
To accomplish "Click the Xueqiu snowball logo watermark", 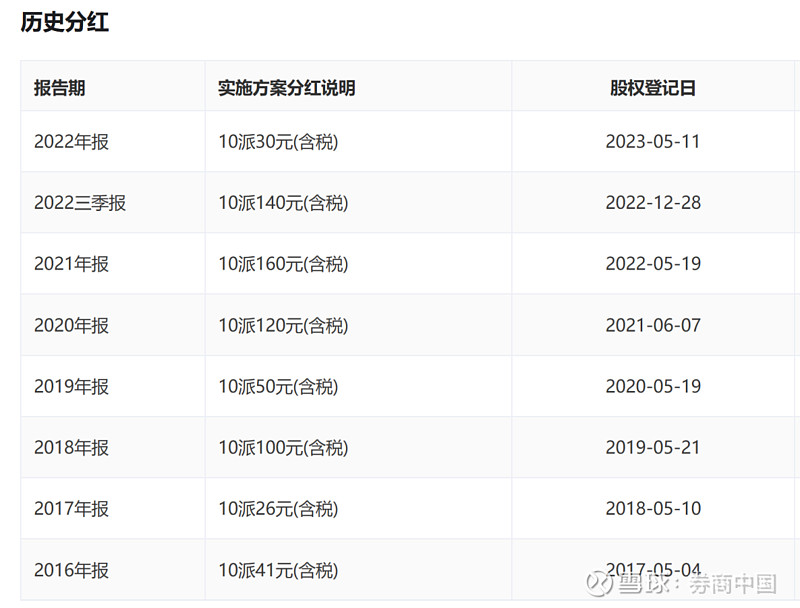I will pyautogui.click(x=600, y=582).
